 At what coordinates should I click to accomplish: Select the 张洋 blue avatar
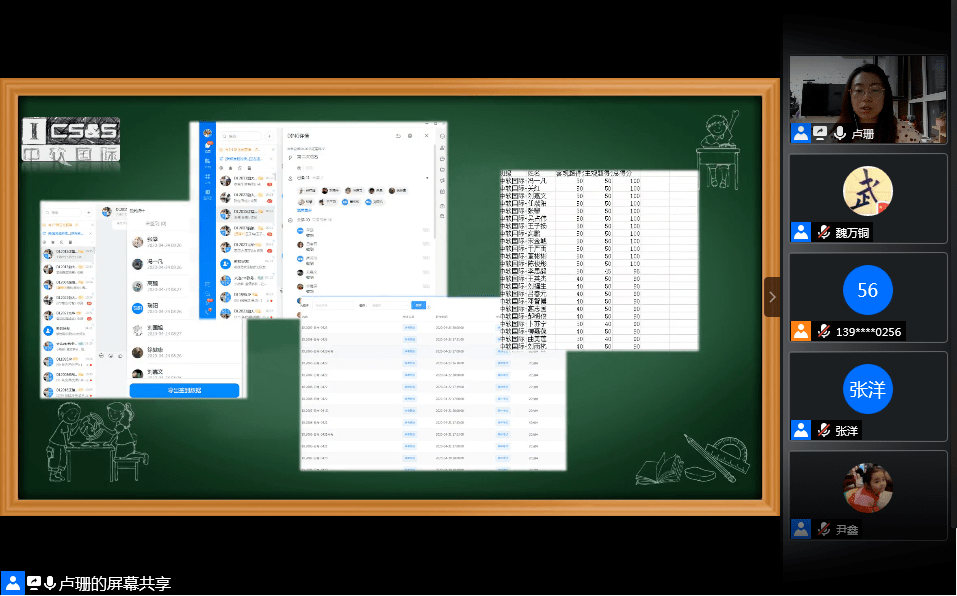coord(867,389)
